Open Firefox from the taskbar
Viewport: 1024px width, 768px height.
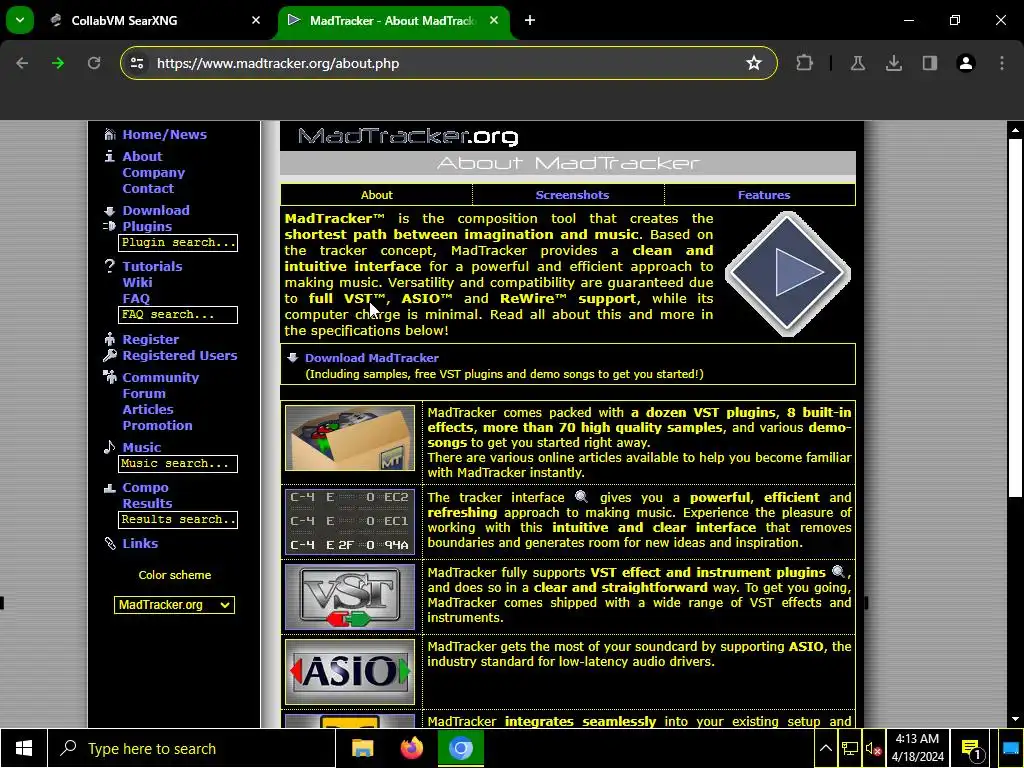[x=411, y=748]
